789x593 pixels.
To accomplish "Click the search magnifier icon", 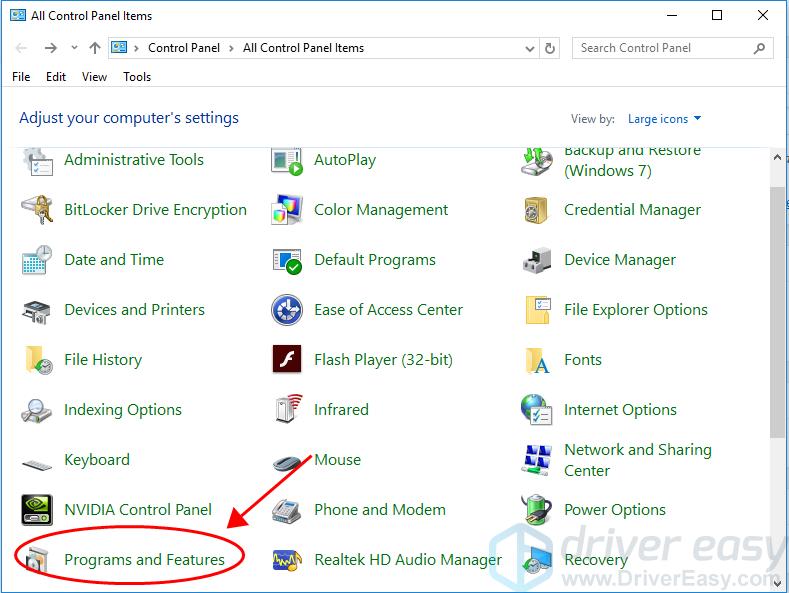I will point(759,48).
